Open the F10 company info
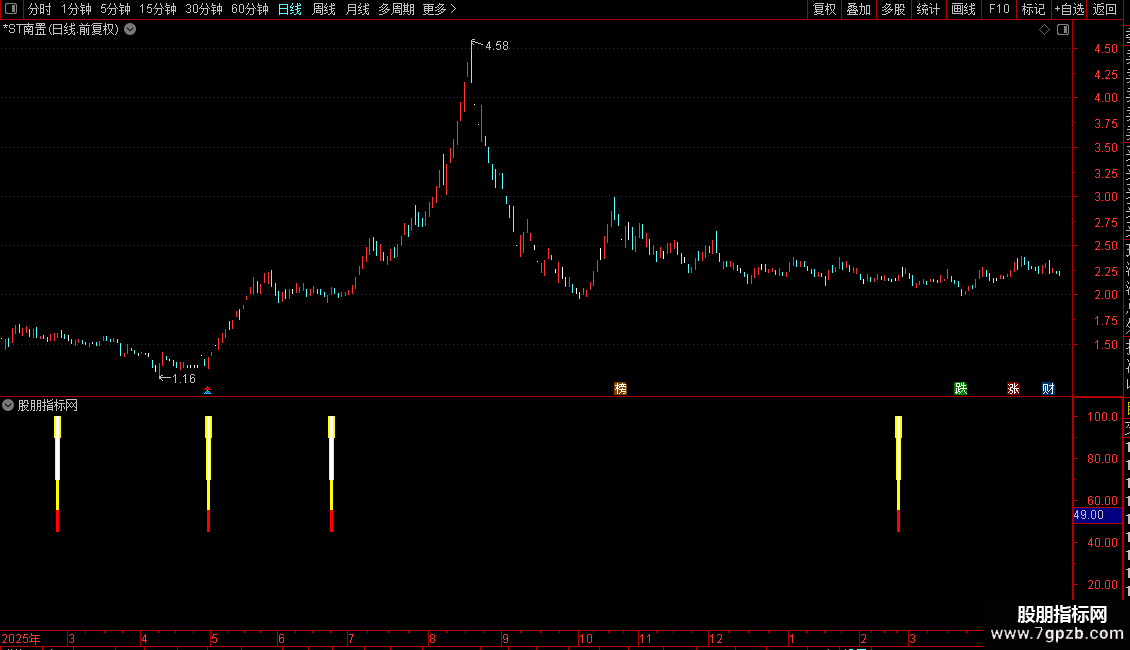 coord(999,9)
